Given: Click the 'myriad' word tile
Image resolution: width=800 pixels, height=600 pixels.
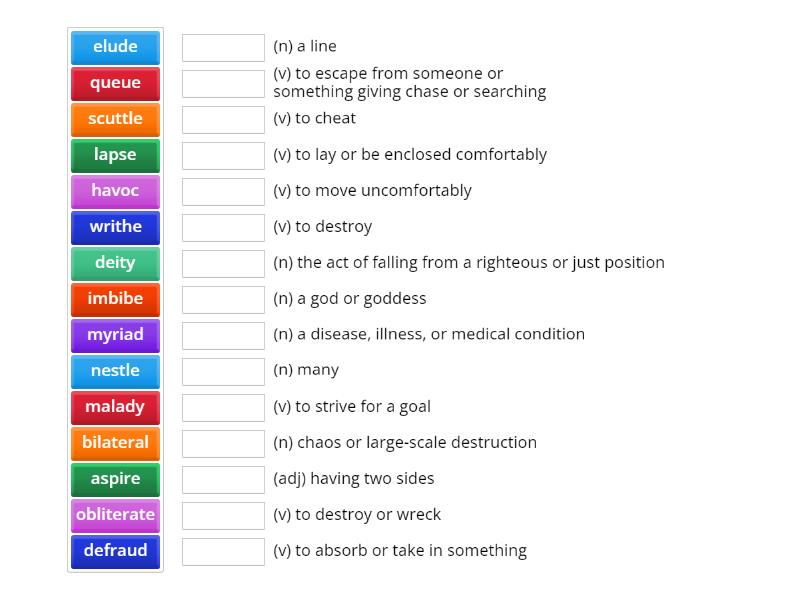Looking at the screenshot, I should (115, 335).
